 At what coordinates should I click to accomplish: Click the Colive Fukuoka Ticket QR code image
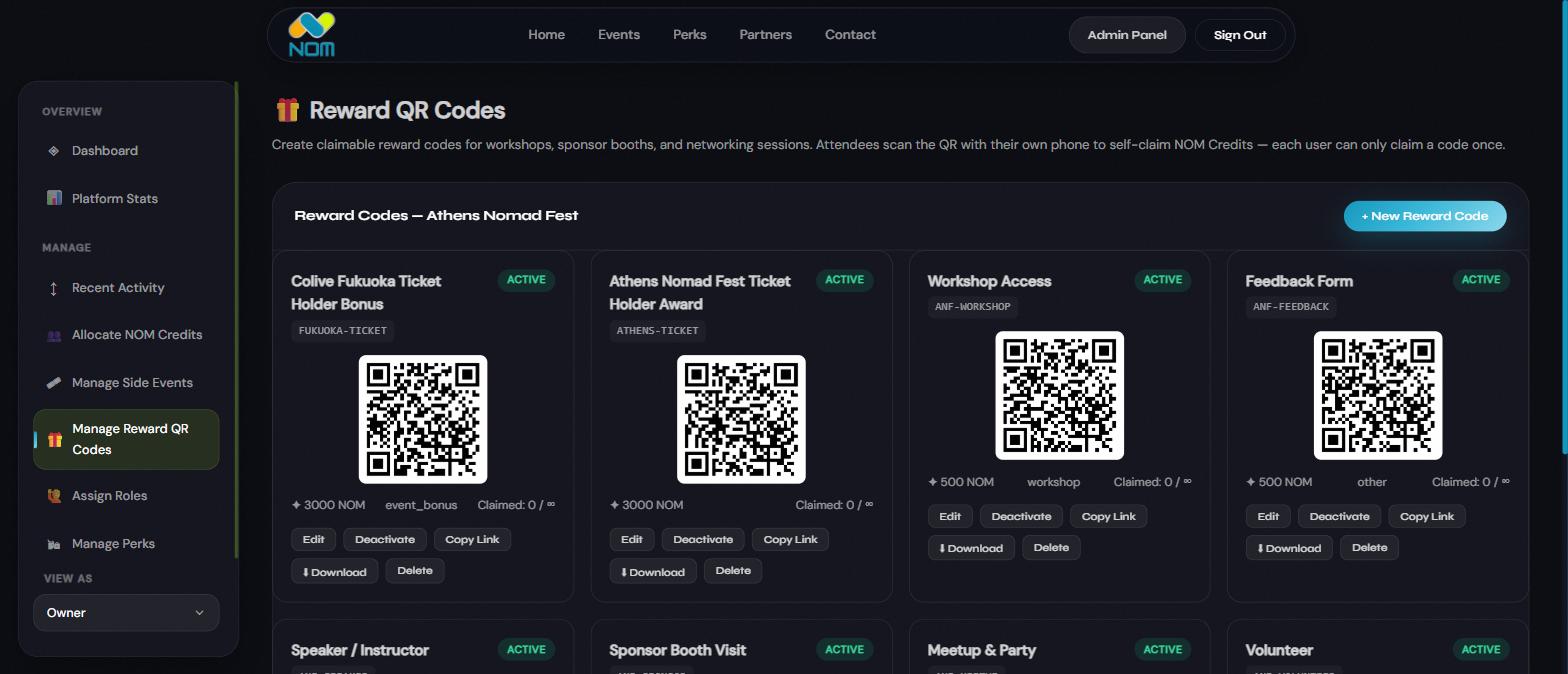click(423, 419)
